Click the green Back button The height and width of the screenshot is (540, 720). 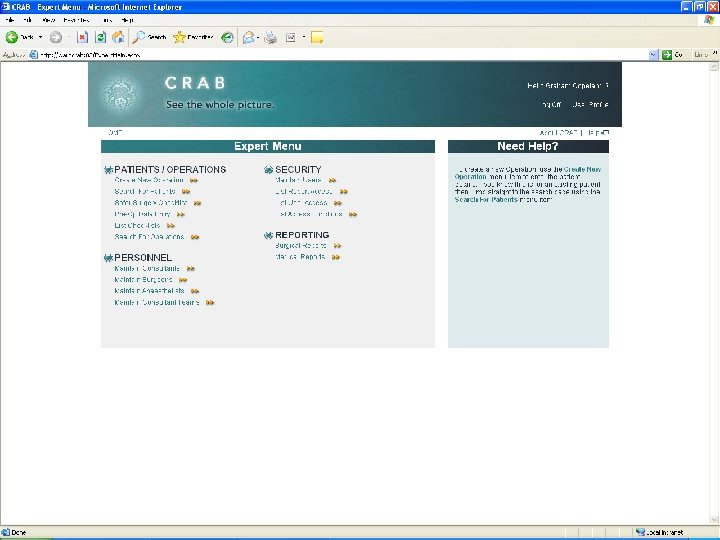click(19, 37)
